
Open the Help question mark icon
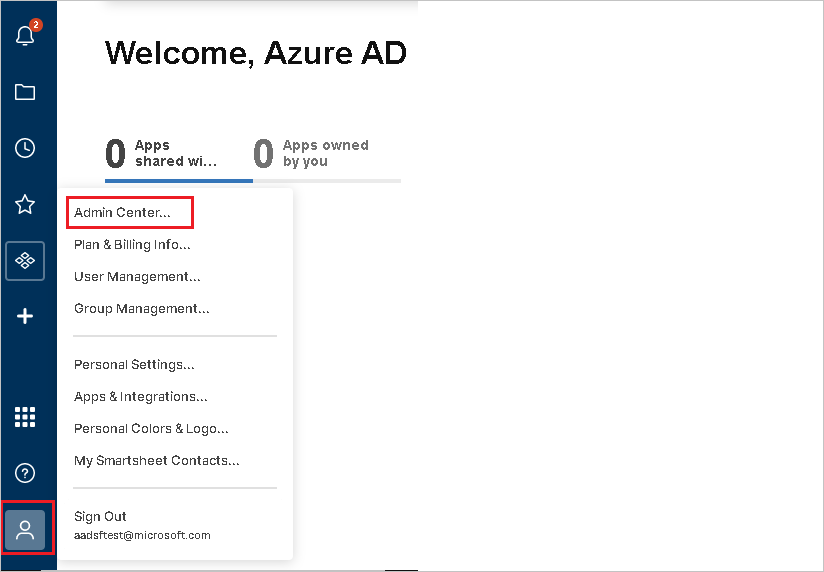pyautogui.click(x=25, y=473)
